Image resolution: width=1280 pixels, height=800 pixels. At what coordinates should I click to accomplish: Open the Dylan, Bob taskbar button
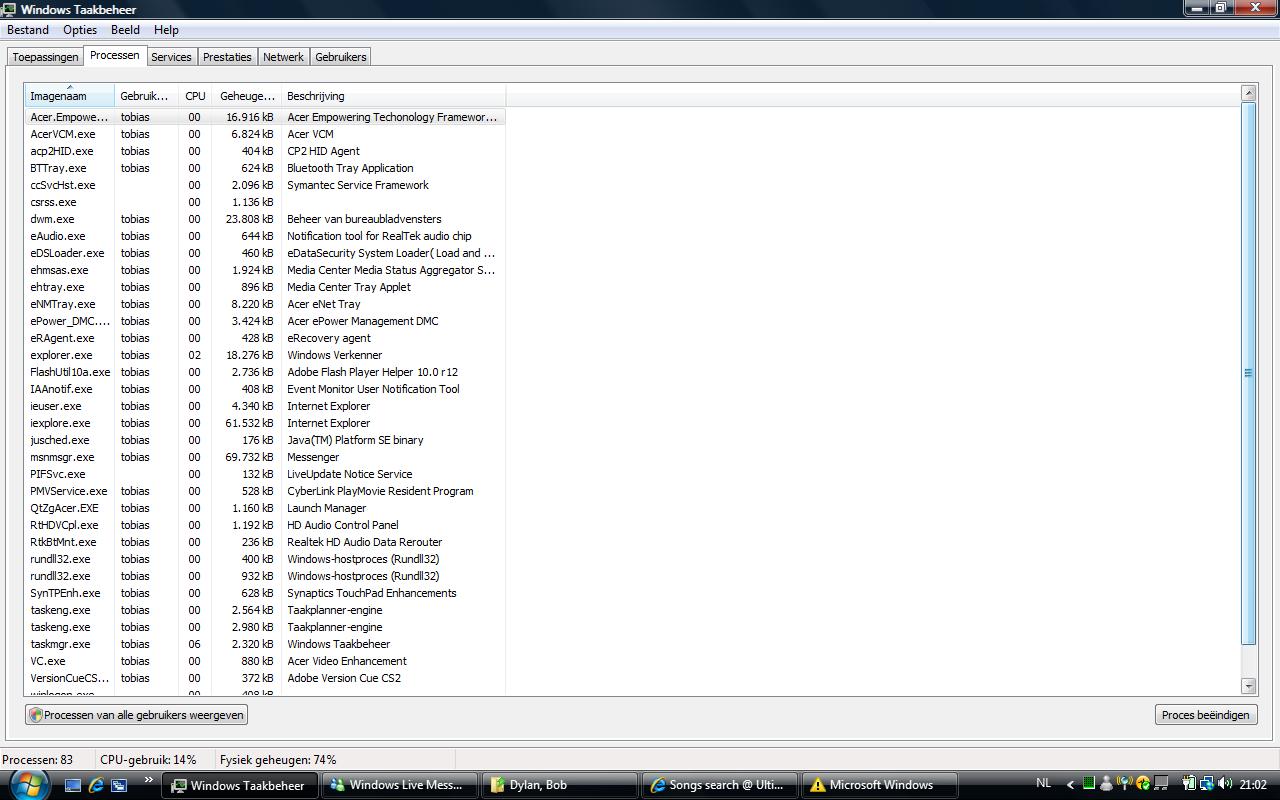[560, 785]
